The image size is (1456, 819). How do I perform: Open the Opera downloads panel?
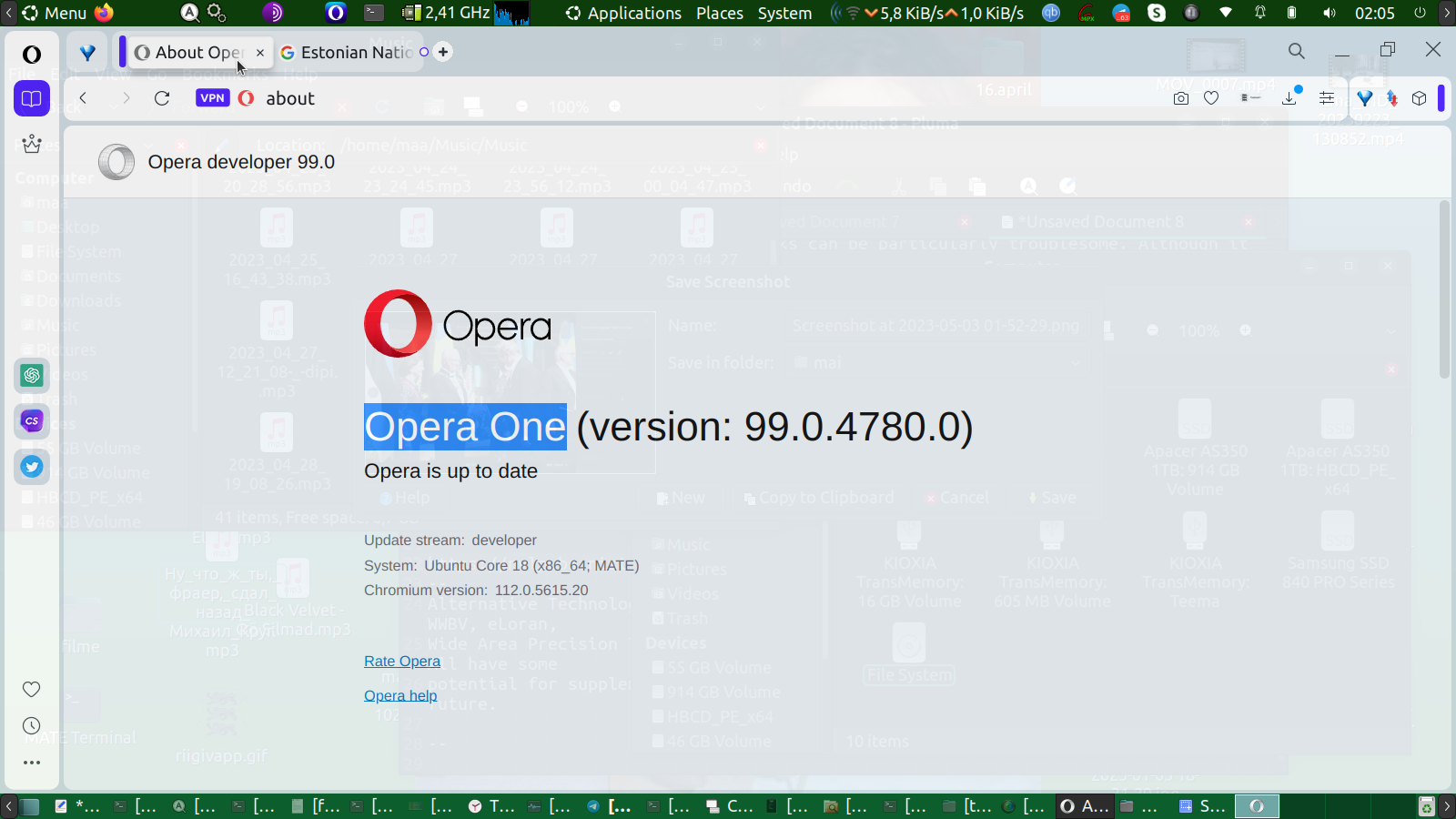tap(1290, 96)
